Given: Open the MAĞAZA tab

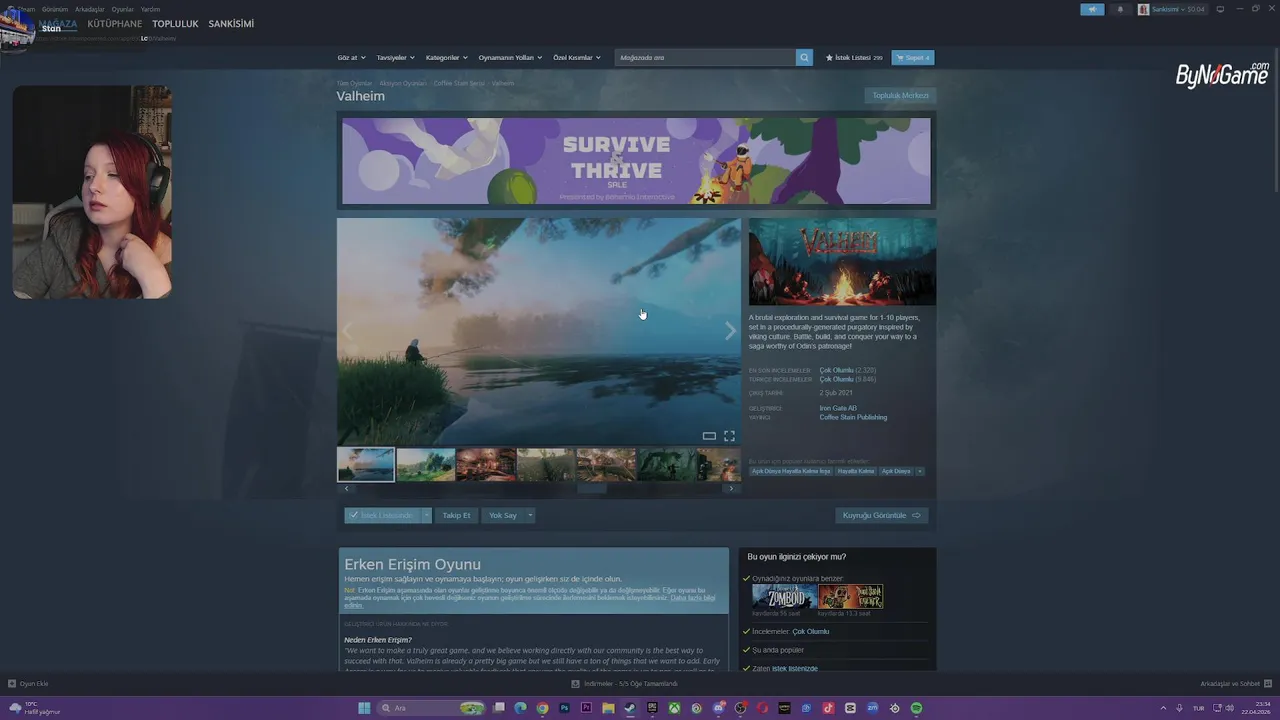Looking at the screenshot, I should click(x=57, y=24).
